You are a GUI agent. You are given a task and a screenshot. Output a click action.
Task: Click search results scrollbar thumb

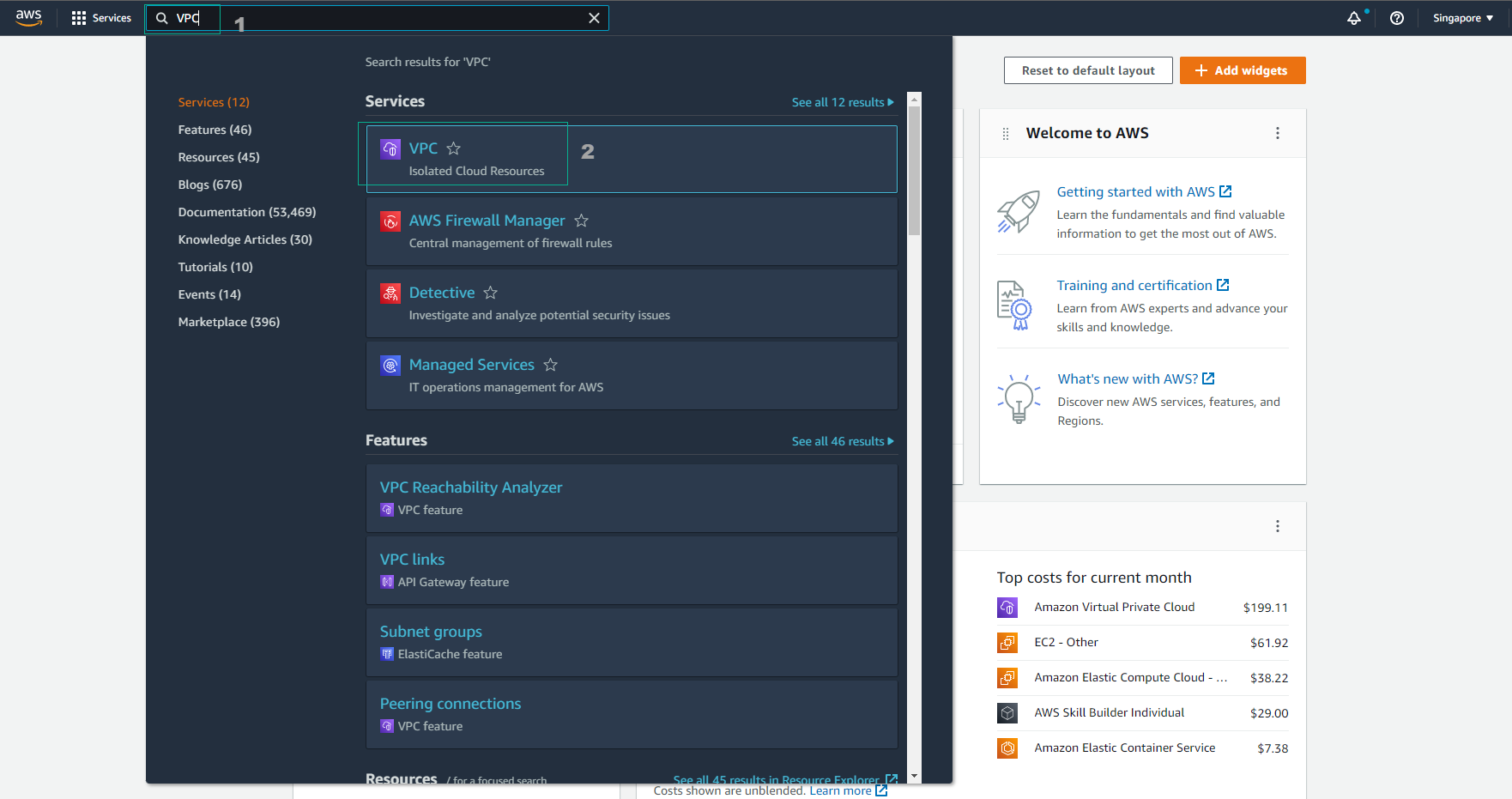click(914, 170)
